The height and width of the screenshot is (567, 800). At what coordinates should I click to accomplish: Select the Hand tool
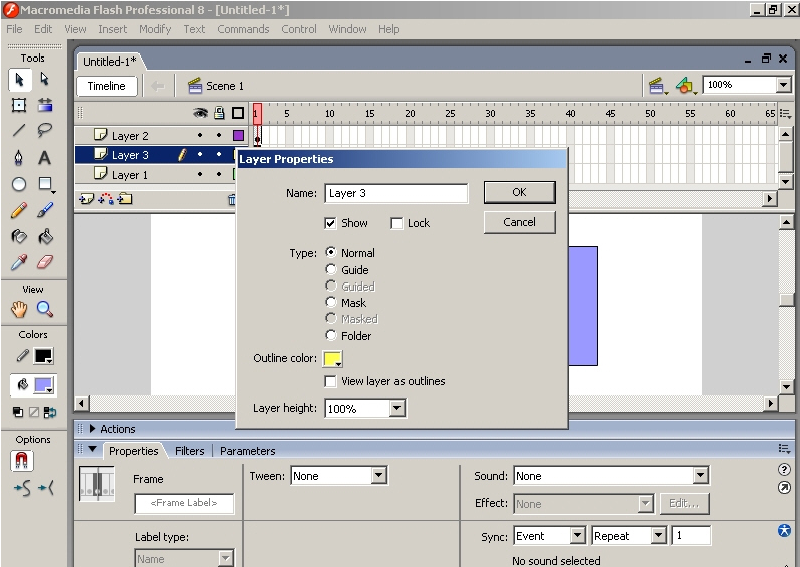[x=19, y=309]
